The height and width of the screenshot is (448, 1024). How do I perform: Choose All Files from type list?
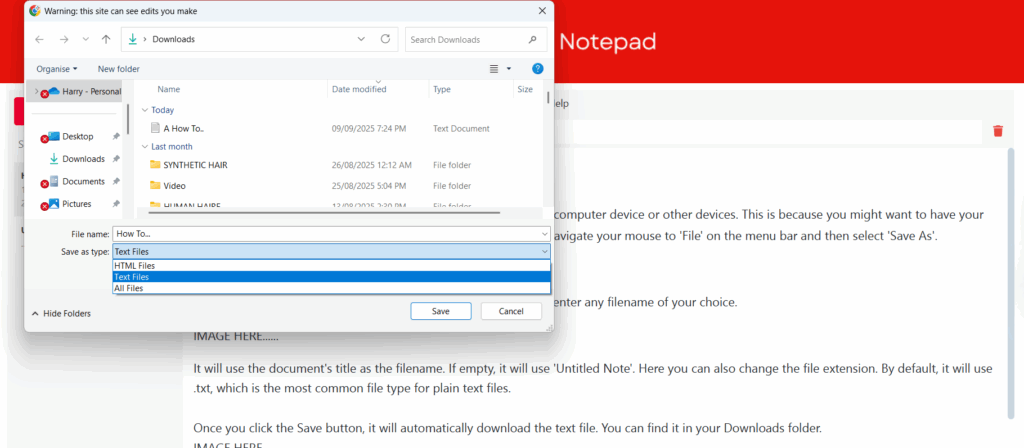pos(128,288)
